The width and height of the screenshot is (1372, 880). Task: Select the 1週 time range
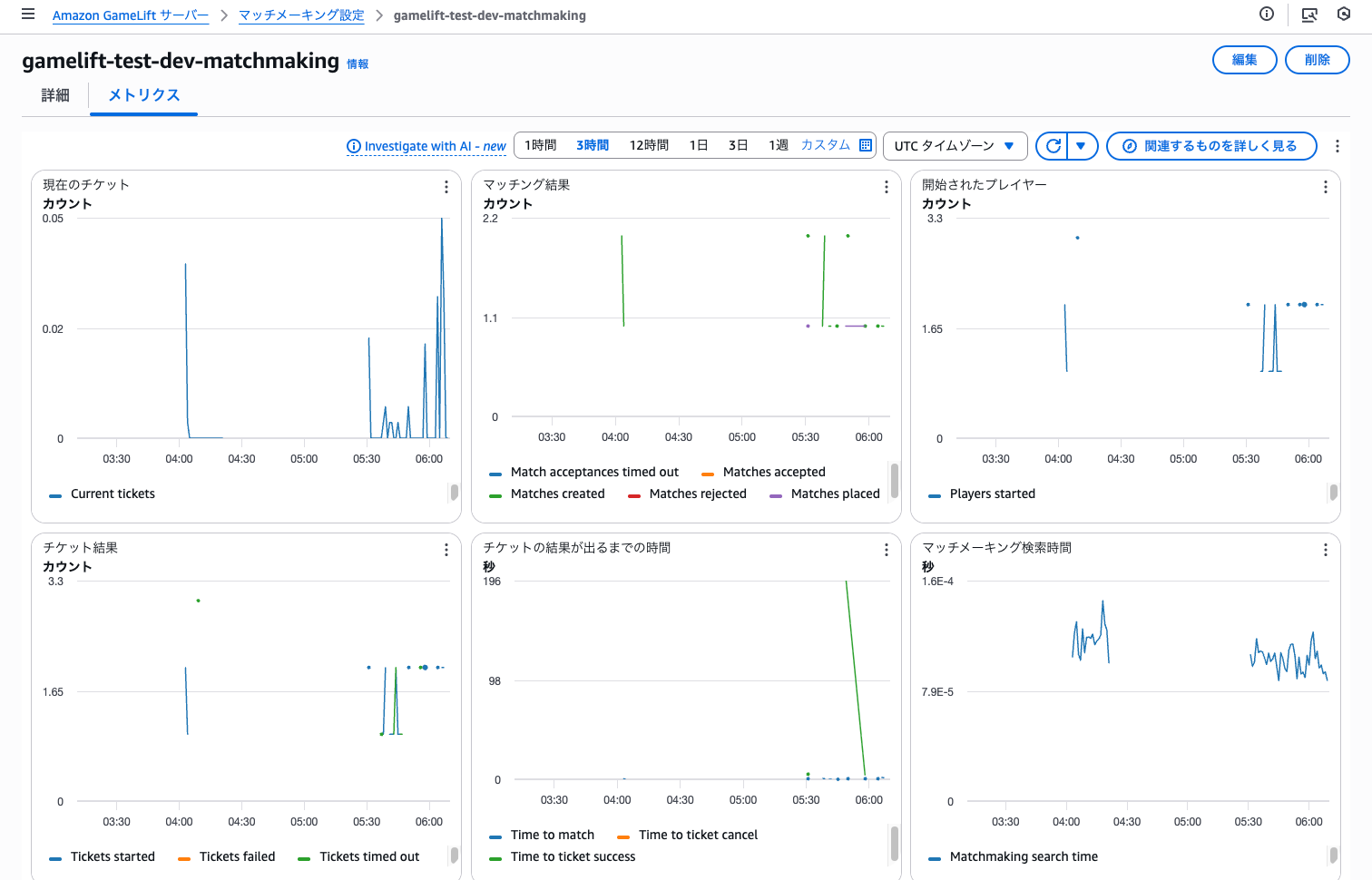point(777,144)
